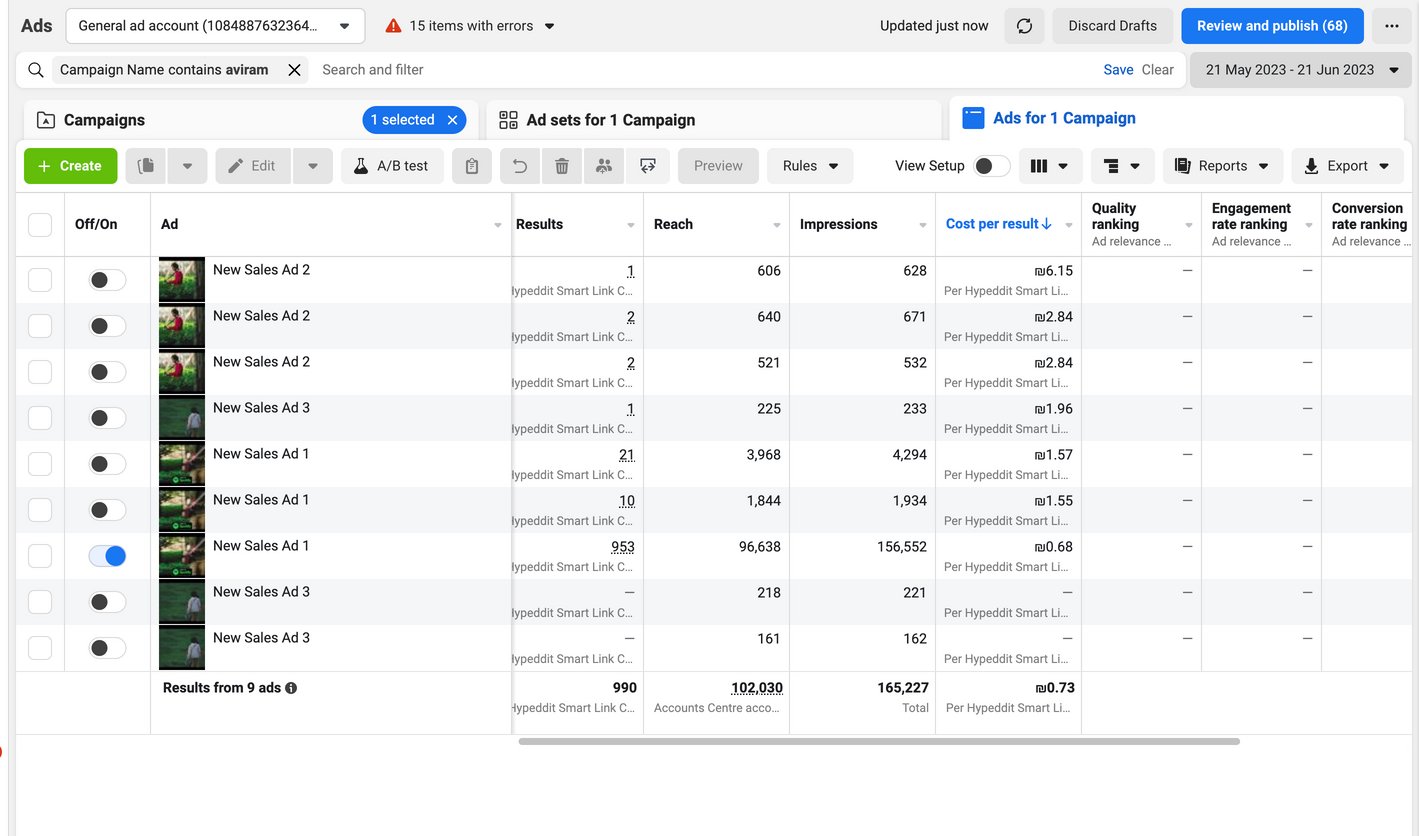Open the Ad column header menu arrow

(498, 226)
